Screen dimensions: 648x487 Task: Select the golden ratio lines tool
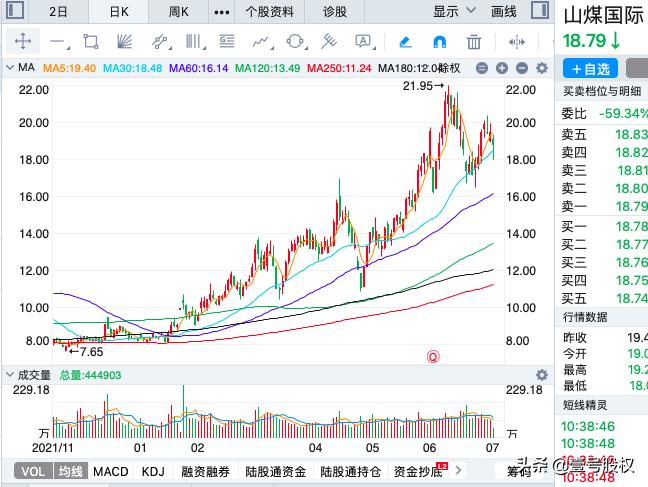(227, 41)
